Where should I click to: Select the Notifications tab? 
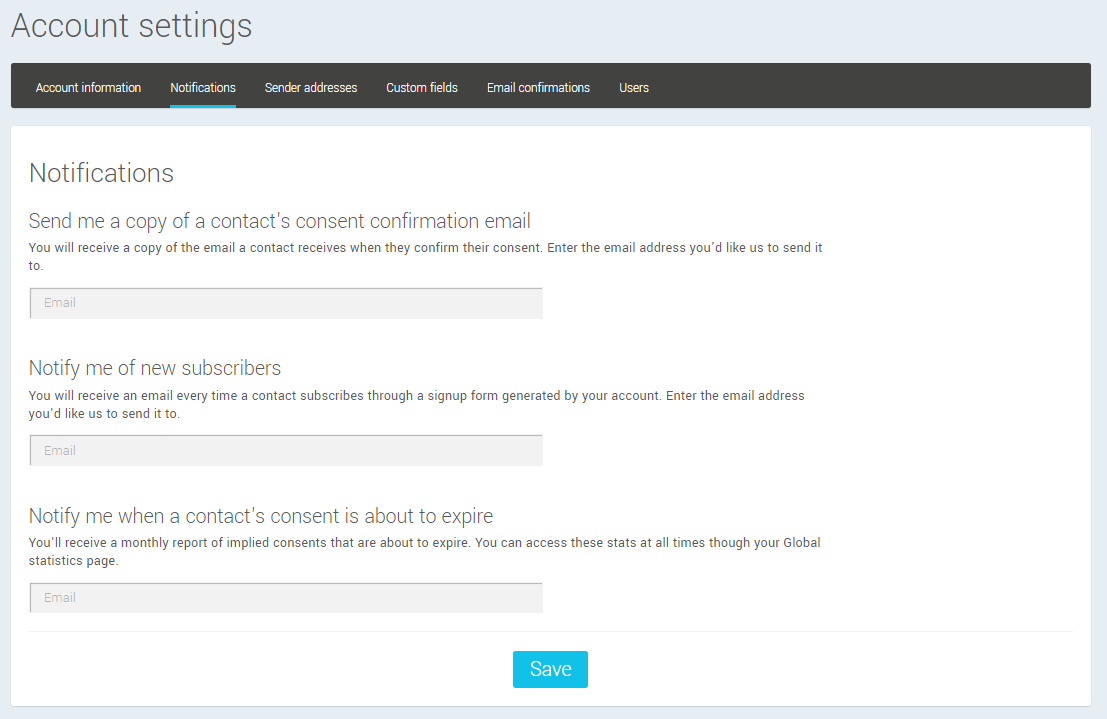pos(203,88)
